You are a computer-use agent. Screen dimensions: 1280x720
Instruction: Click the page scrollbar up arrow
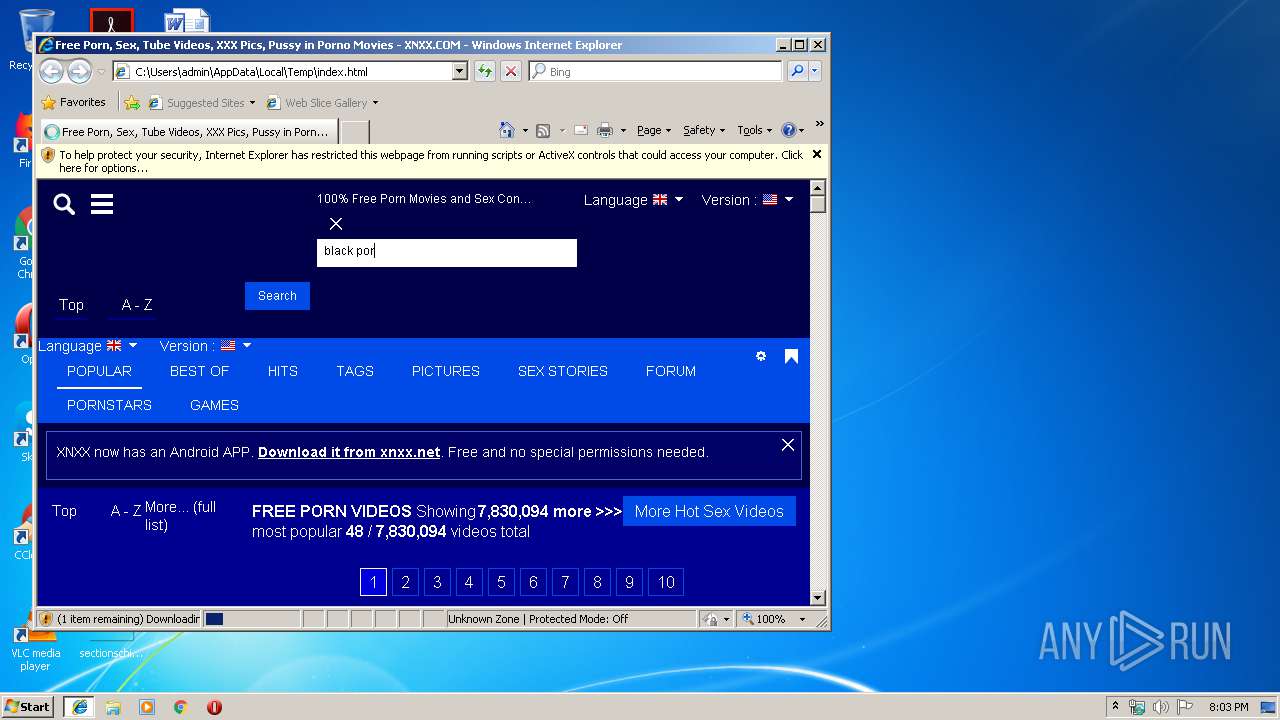point(817,188)
